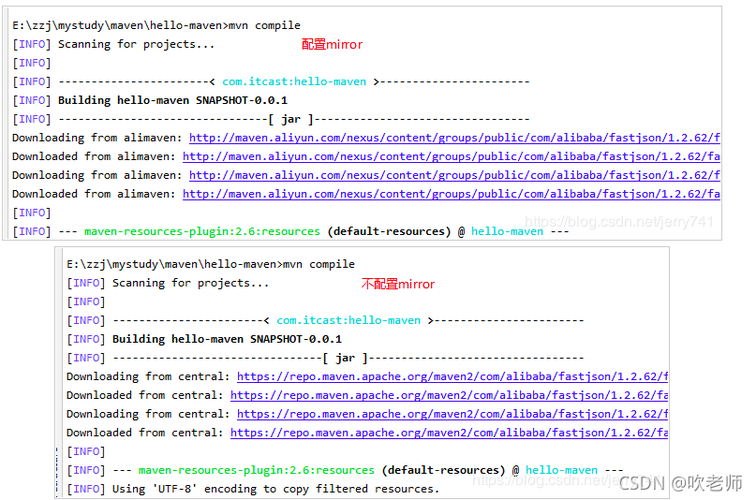
Task: Select '(default-resources)' in lower terminal
Action: click(x=444, y=470)
